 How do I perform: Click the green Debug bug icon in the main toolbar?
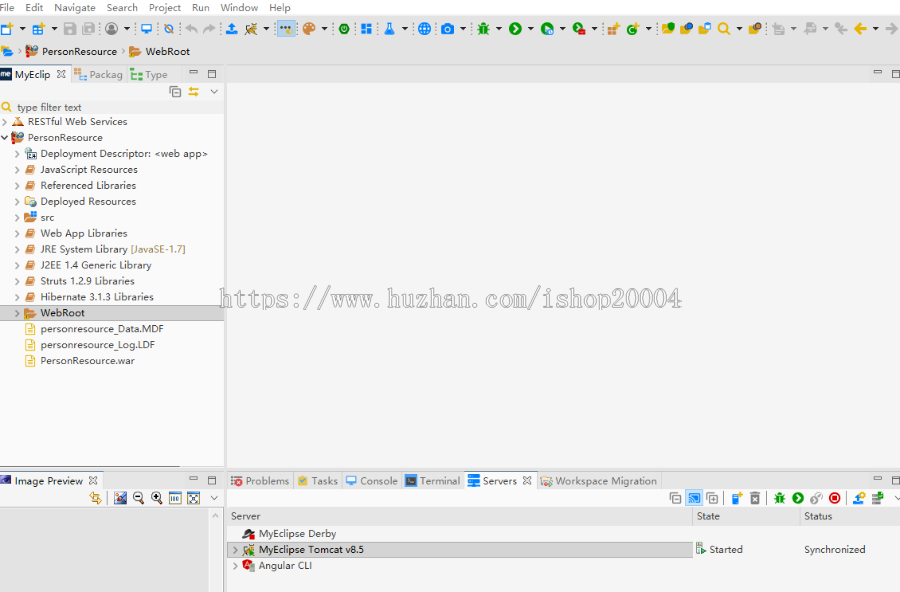[483, 29]
